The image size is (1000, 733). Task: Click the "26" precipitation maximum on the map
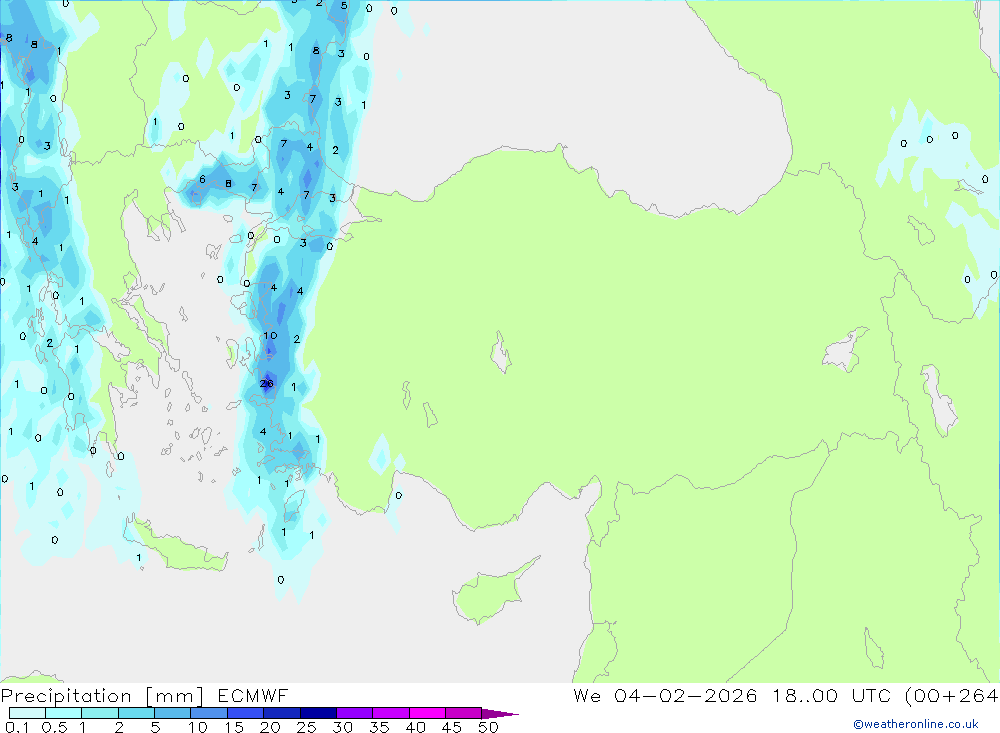(267, 383)
